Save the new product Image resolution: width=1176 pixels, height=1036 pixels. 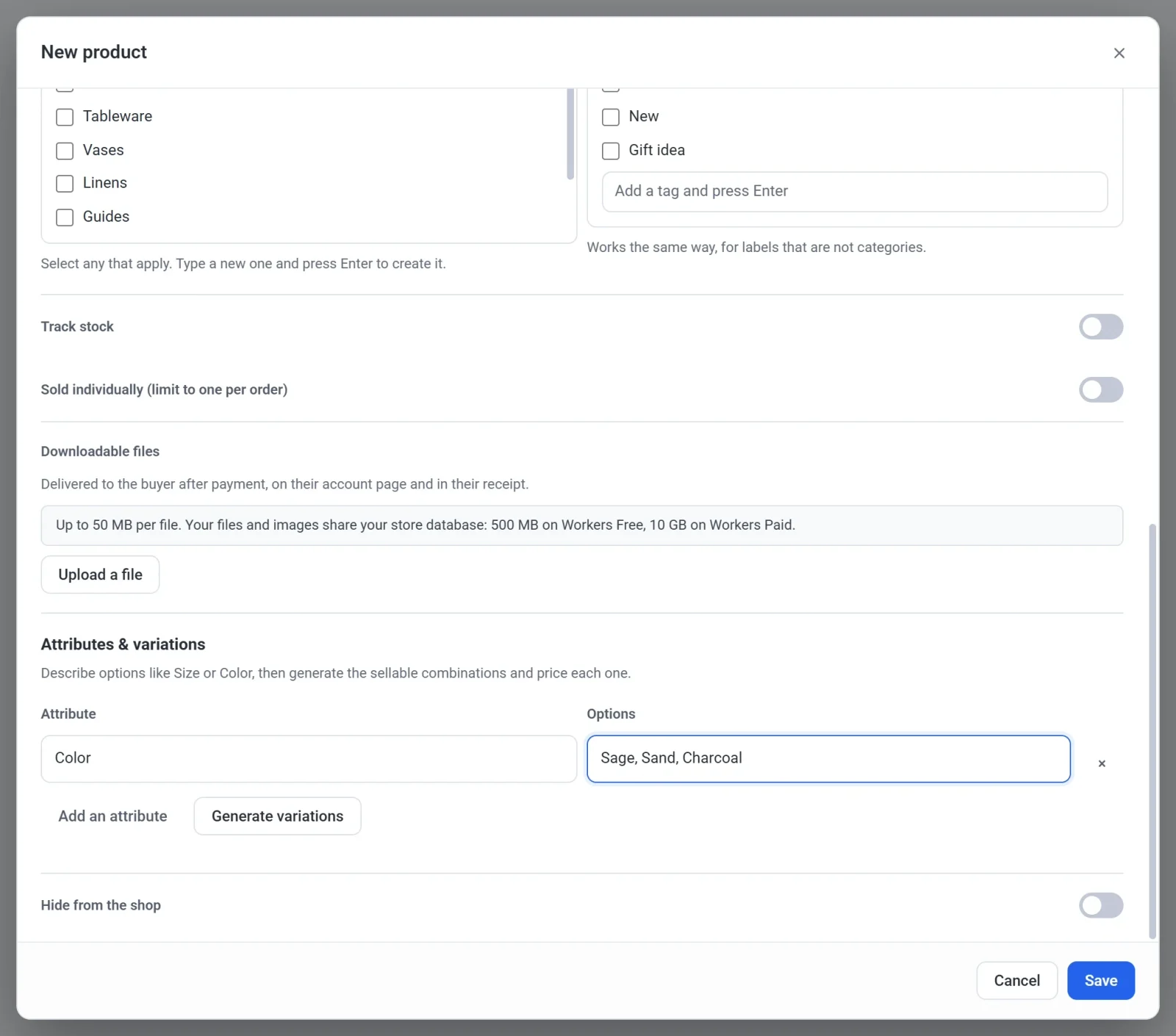1100,981
